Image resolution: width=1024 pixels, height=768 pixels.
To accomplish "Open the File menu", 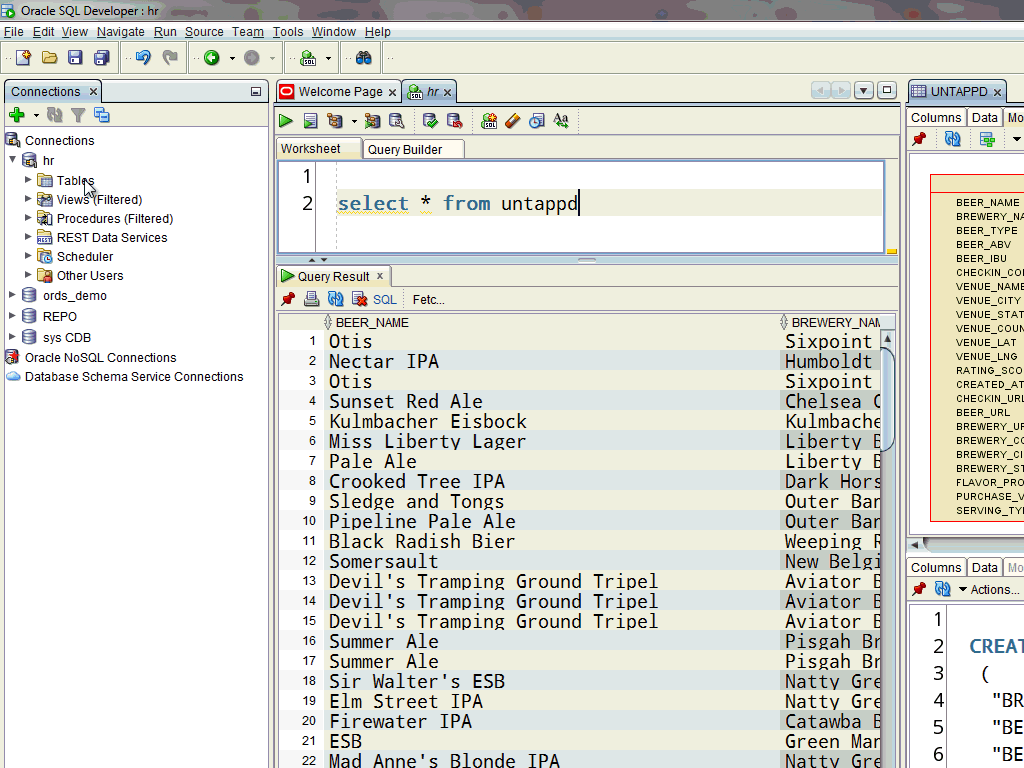I will 13,32.
